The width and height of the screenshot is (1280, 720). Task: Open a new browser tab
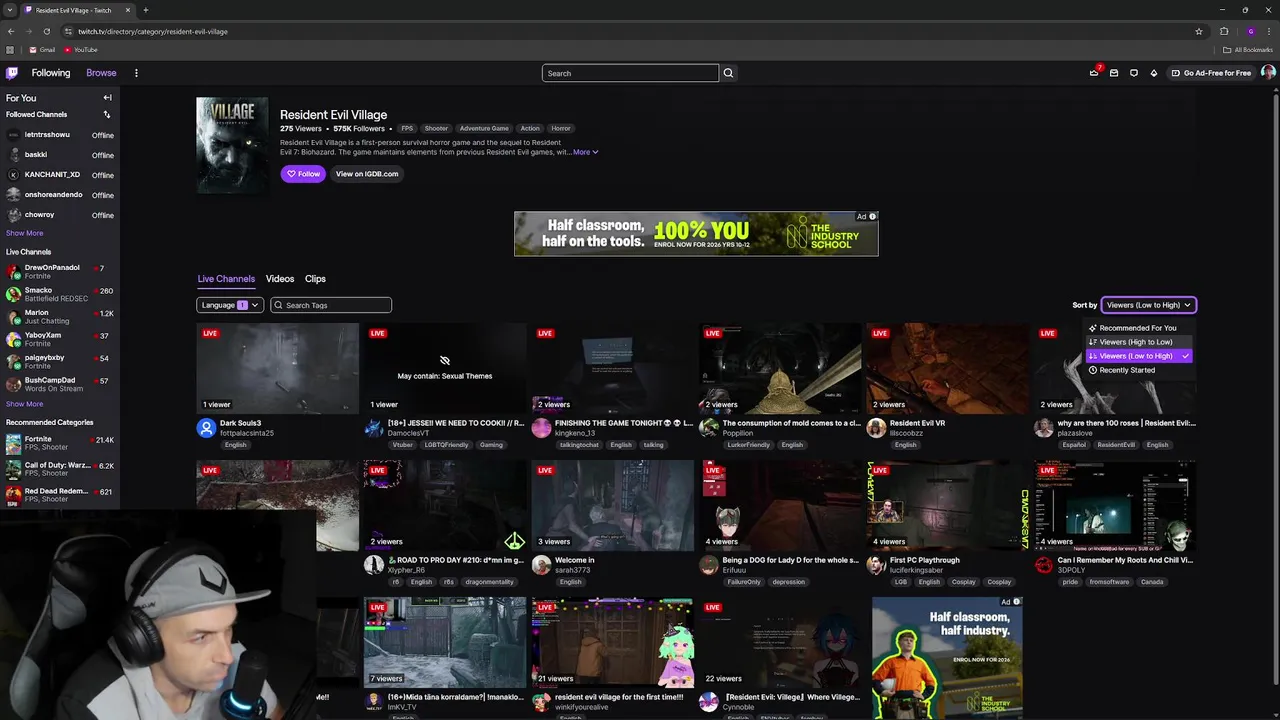pyautogui.click(x=145, y=10)
